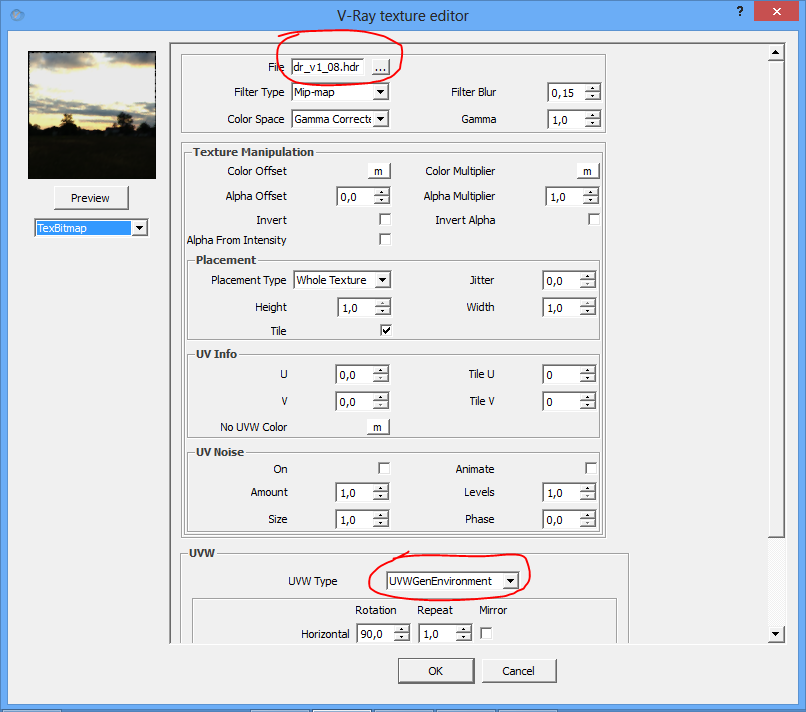Enable the UV Noise Animate checkbox
This screenshot has width=806, height=712.
pos(591,468)
